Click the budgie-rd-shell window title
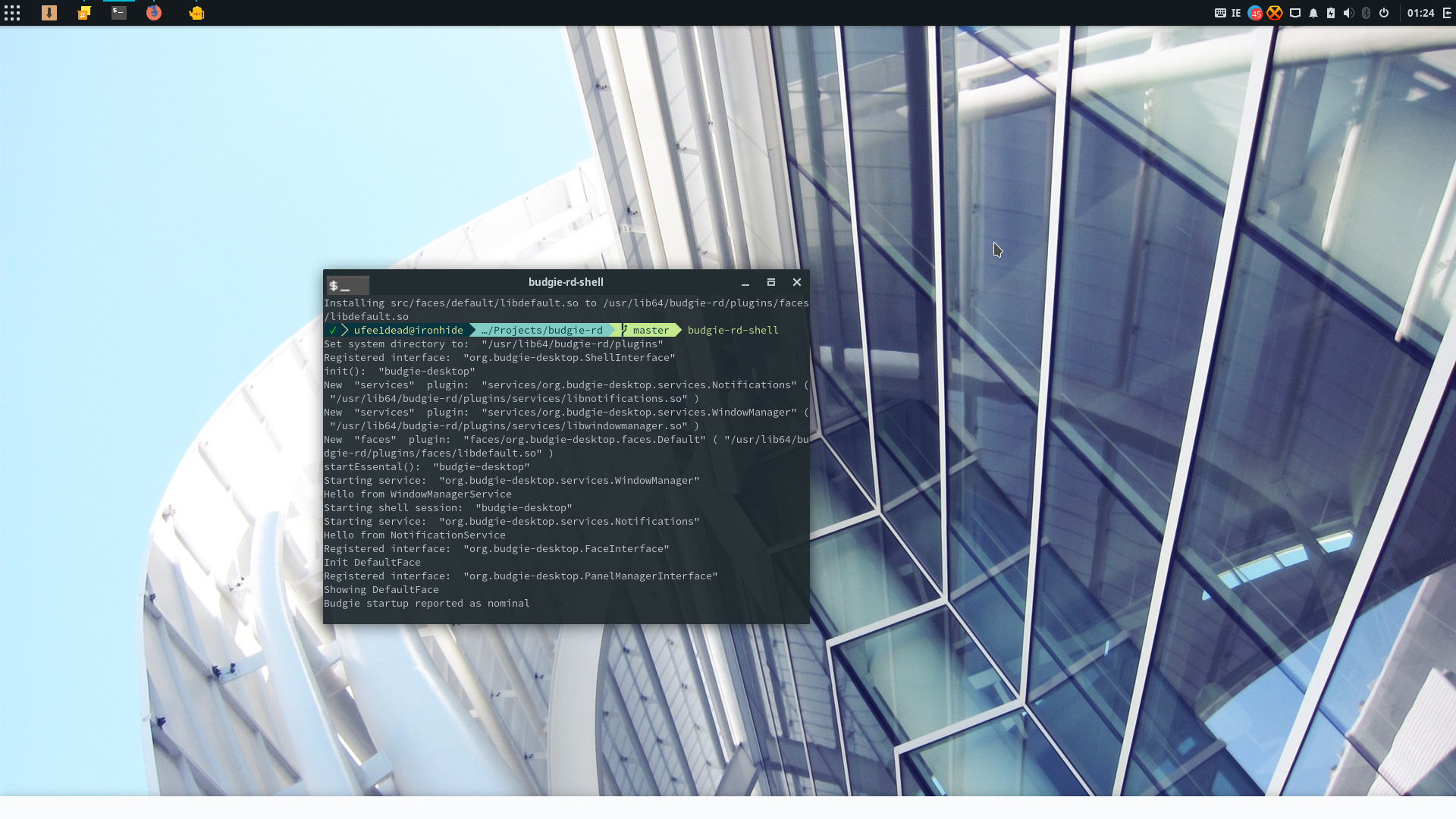 (x=566, y=282)
